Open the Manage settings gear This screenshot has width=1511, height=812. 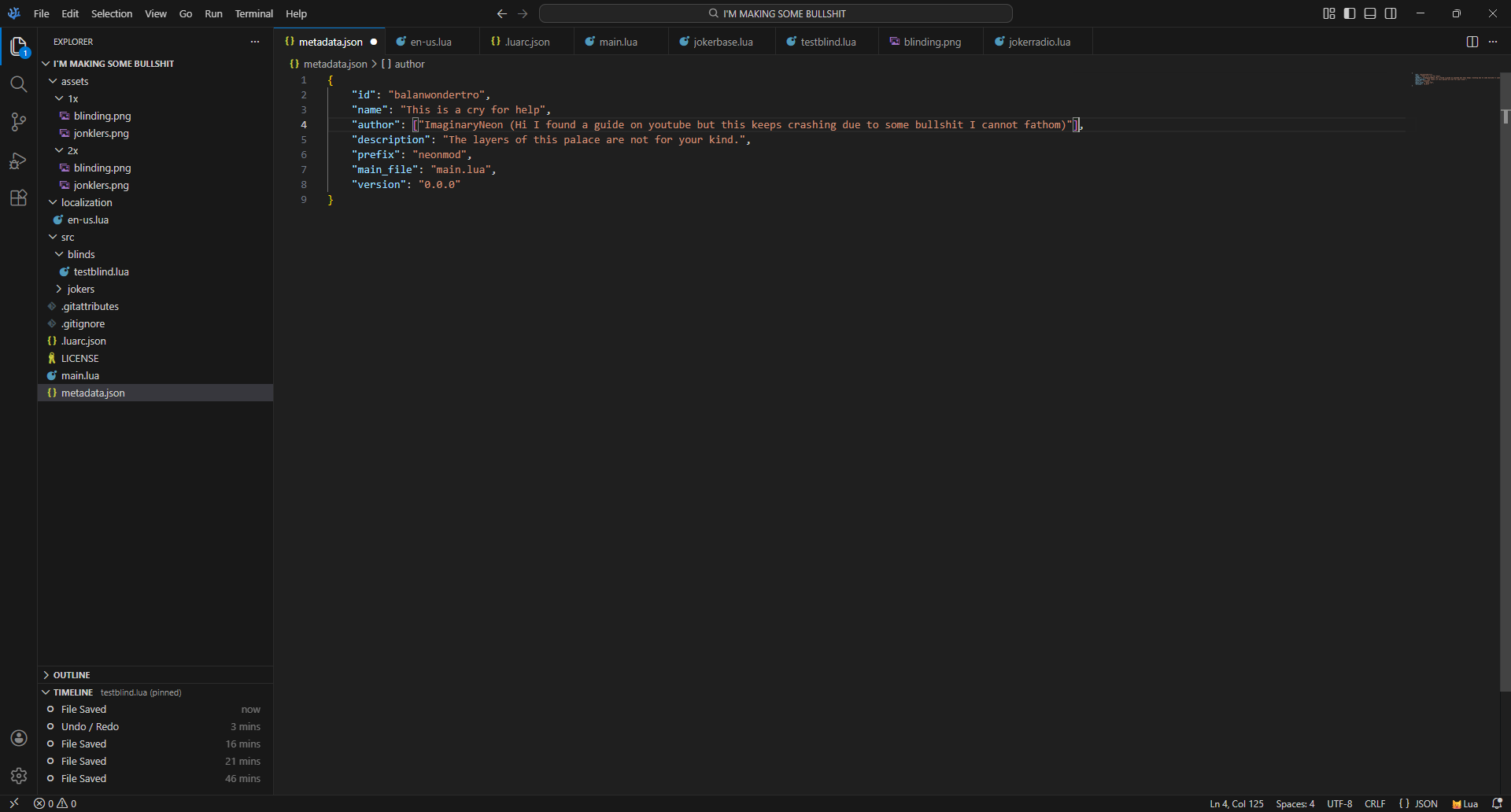(x=19, y=776)
